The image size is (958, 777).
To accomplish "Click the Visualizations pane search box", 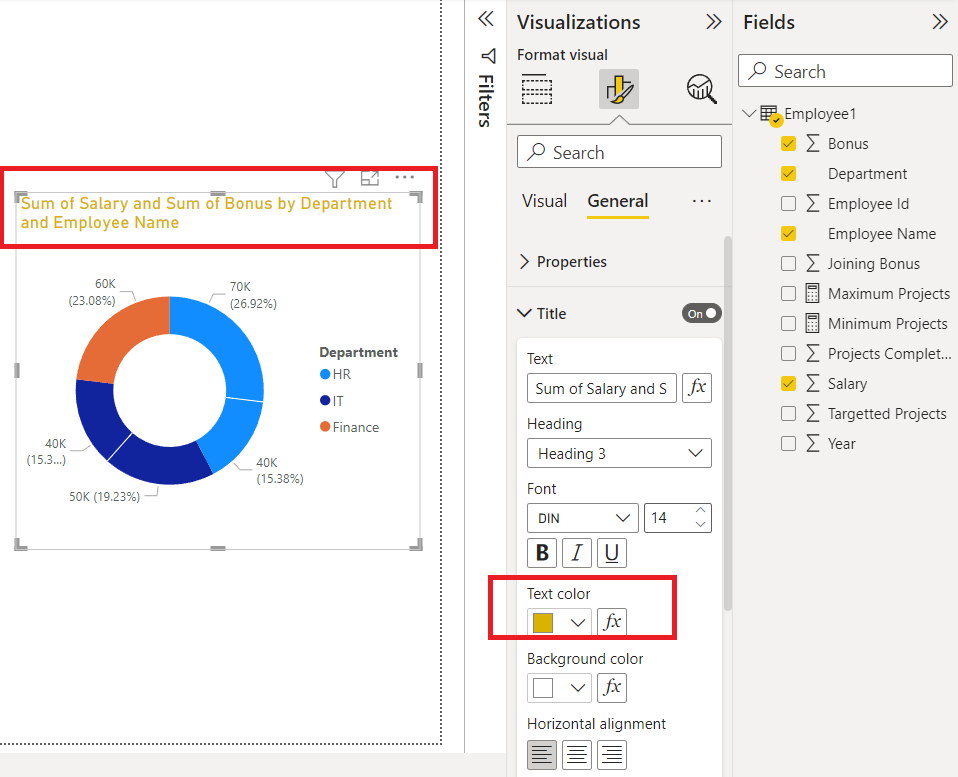I will tap(619, 151).
